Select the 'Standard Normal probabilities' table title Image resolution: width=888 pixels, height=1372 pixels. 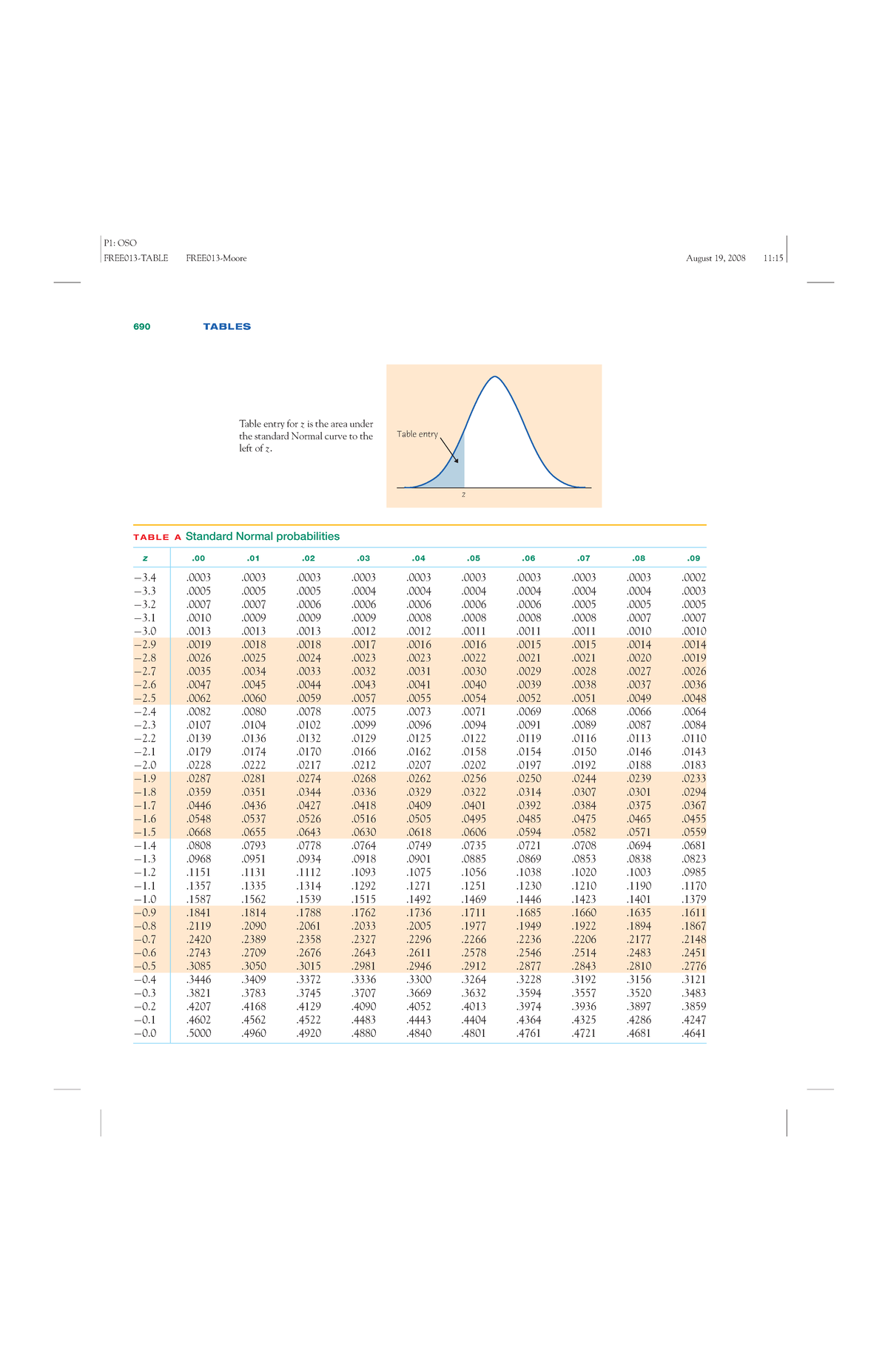[x=263, y=536]
